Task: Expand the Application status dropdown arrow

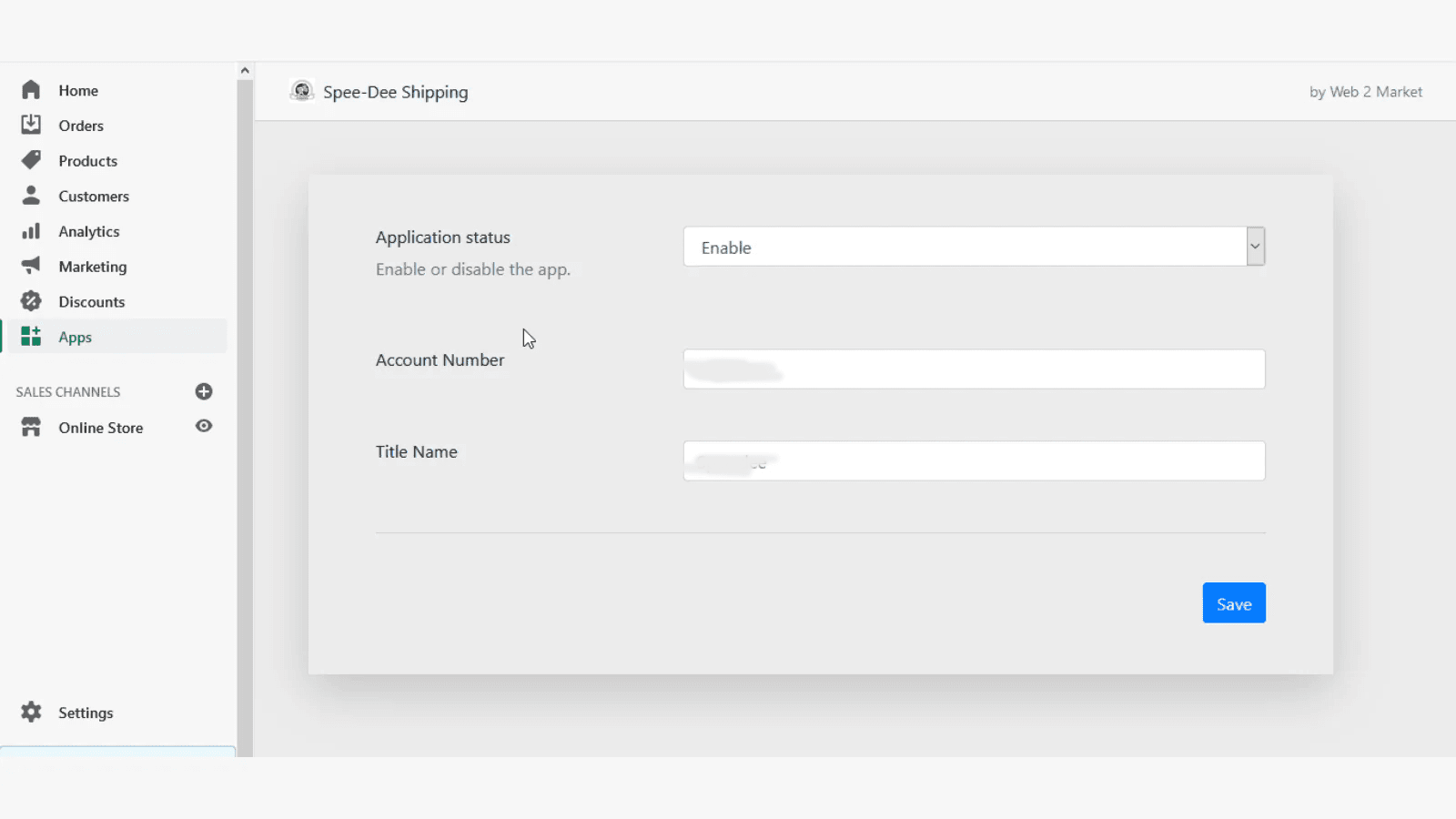Action: click(x=1255, y=247)
